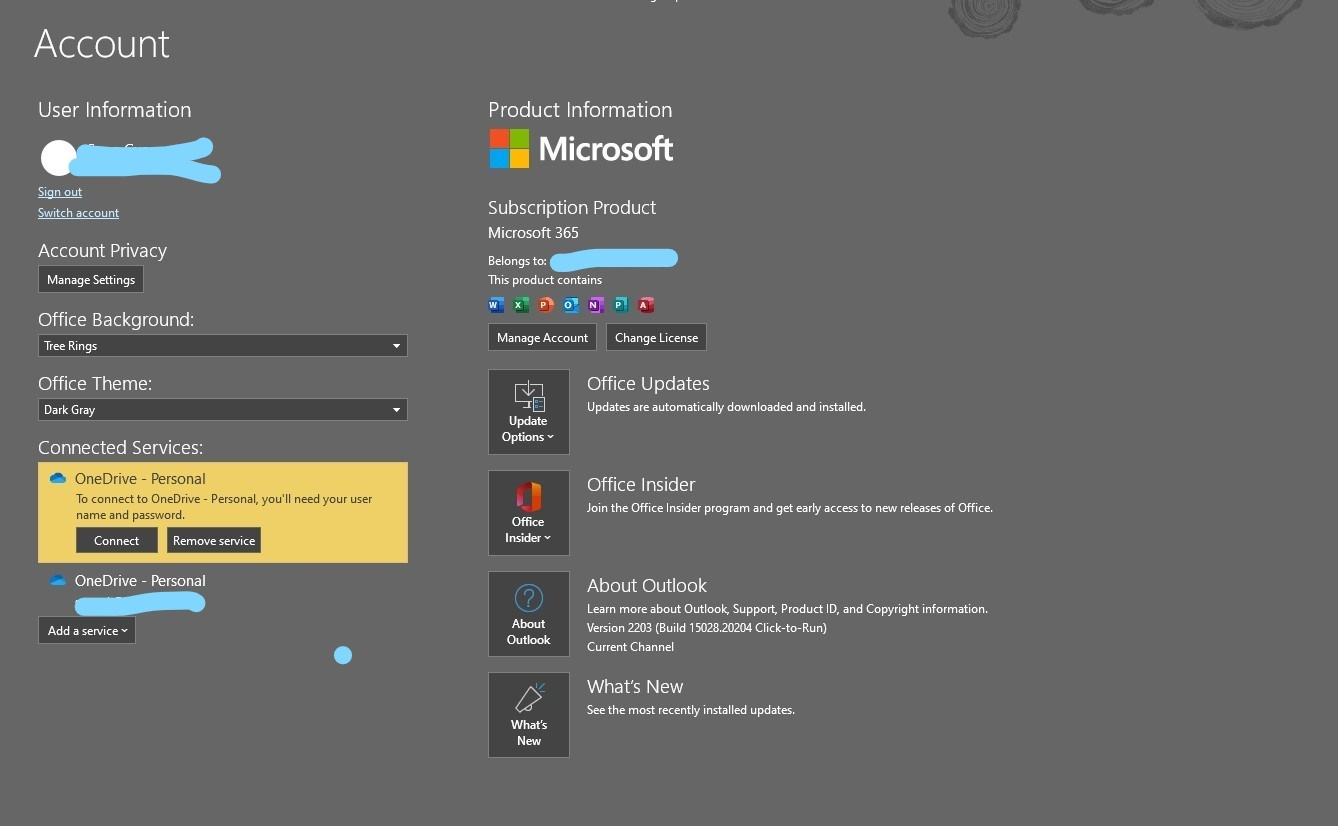
Task: Click Manage Settings under Account Privacy
Action: pos(91,280)
